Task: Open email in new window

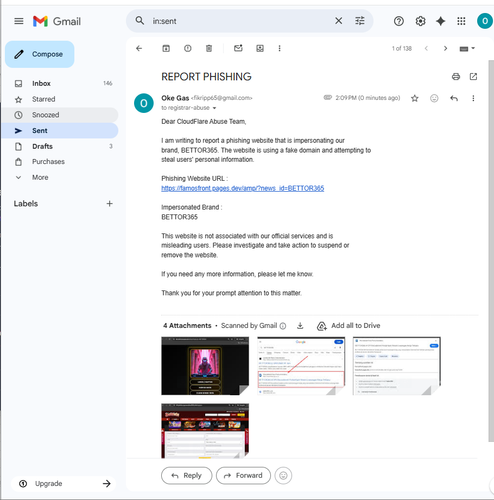Action: pos(473,77)
